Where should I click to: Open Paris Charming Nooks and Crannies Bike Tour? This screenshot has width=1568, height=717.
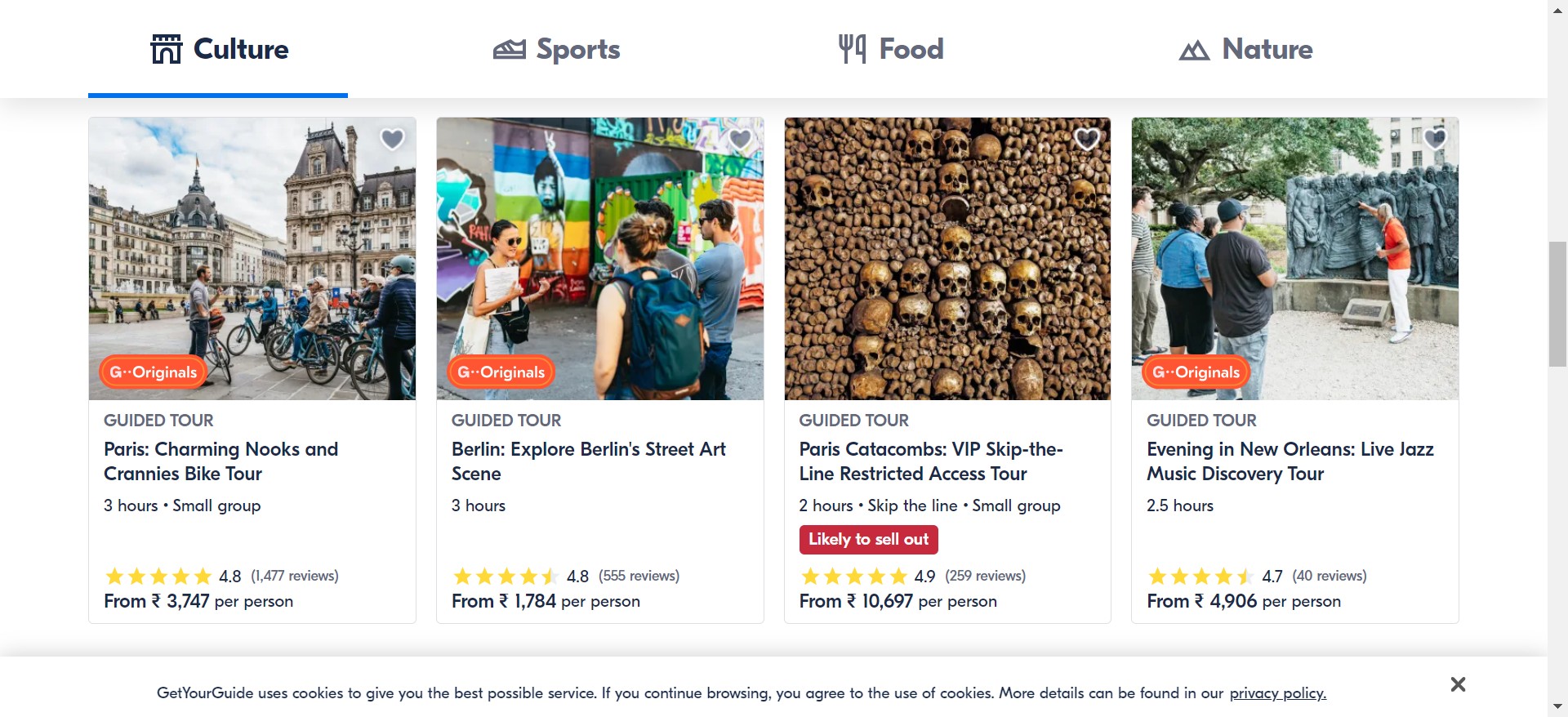click(220, 461)
